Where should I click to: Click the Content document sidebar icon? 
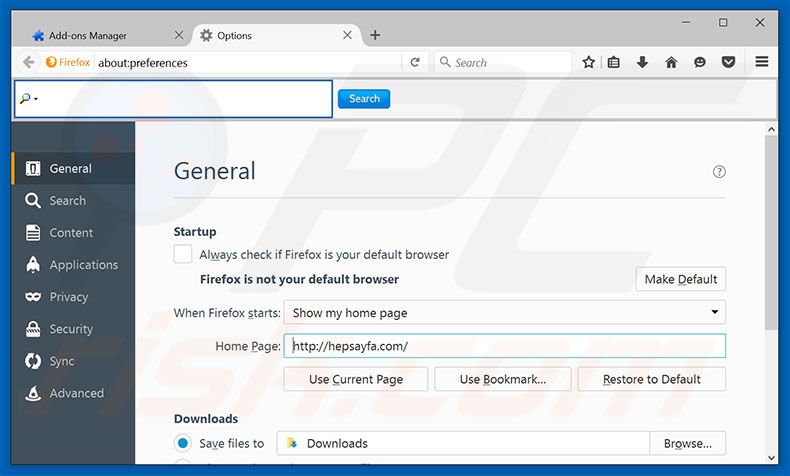coord(33,233)
